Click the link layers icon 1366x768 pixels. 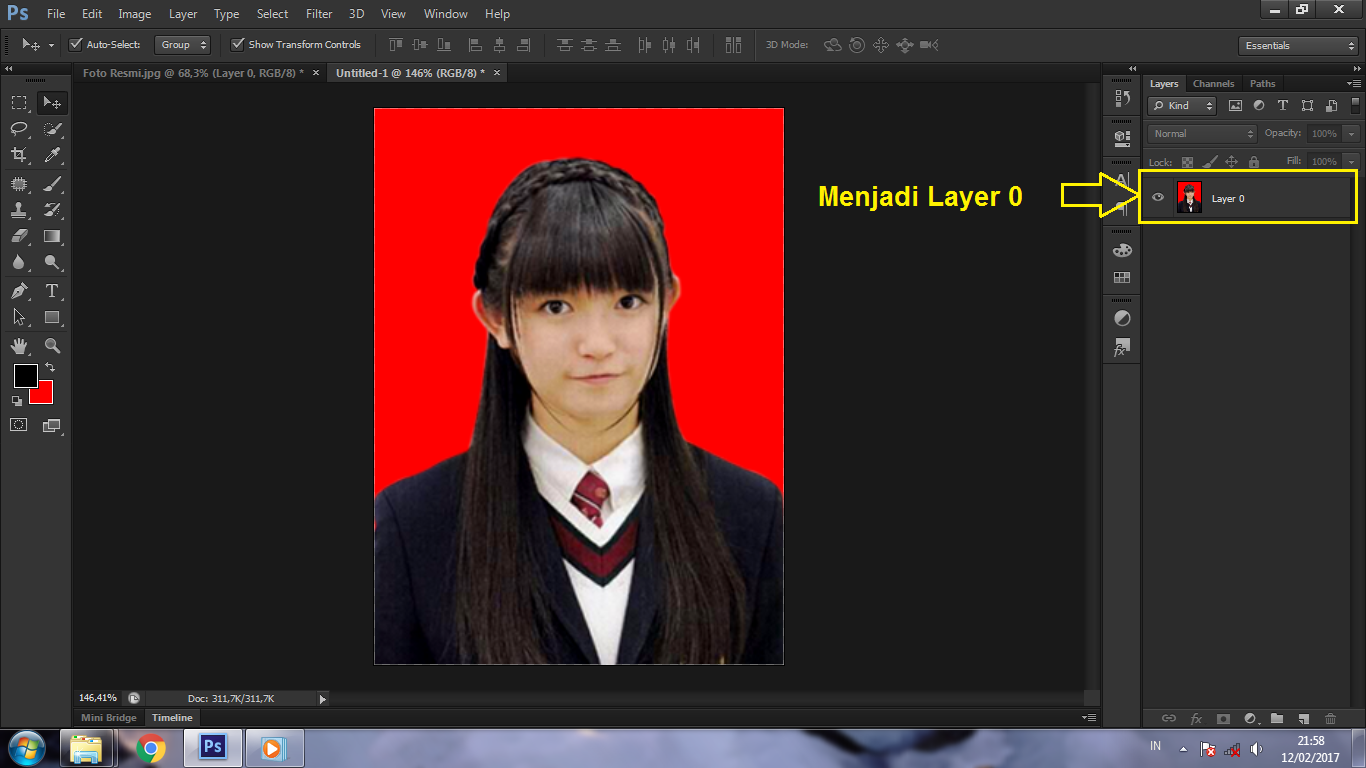tap(1168, 718)
